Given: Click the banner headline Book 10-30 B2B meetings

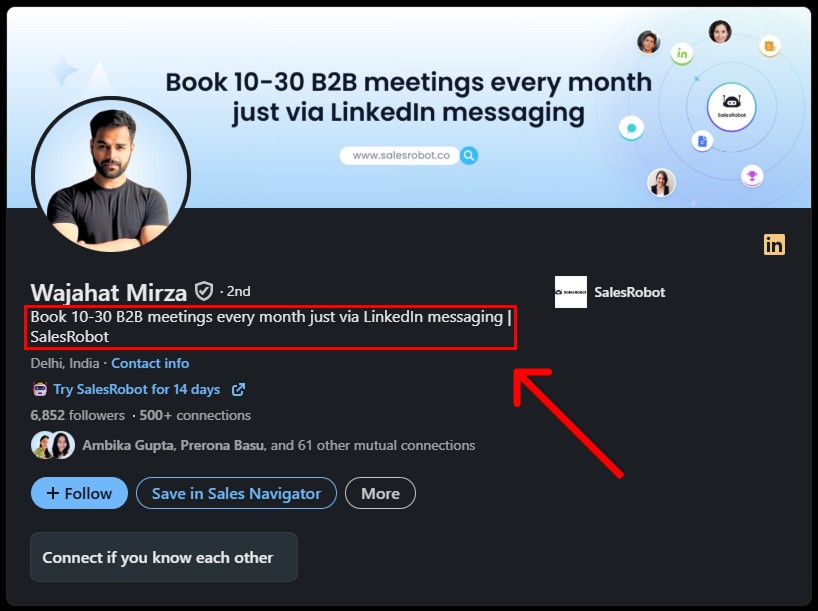Looking at the screenshot, I should pos(409,97).
